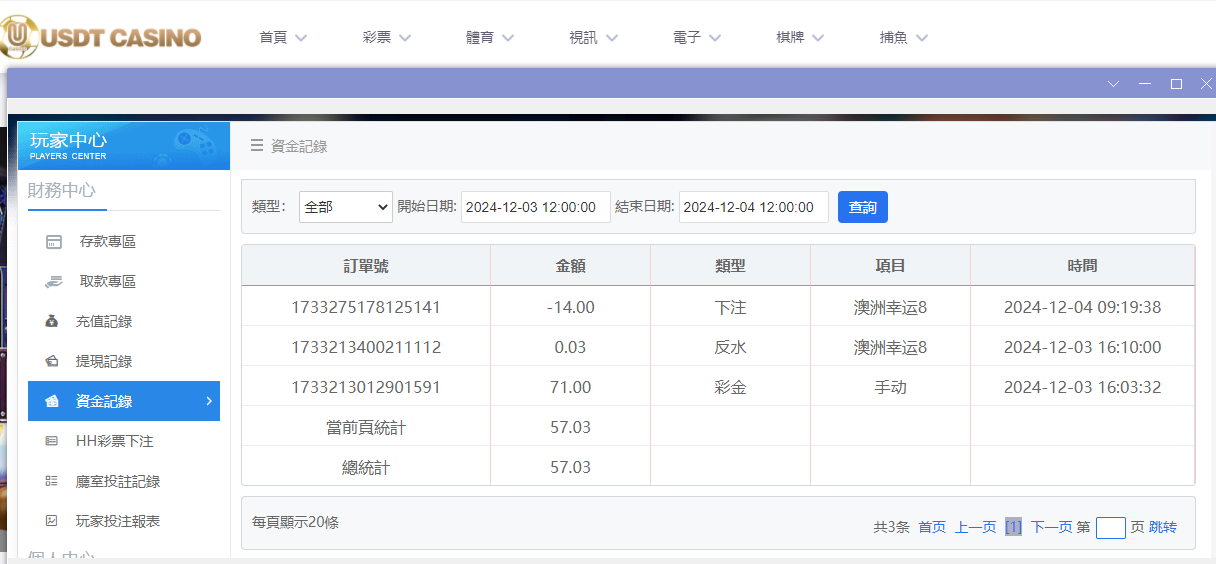The width and height of the screenshot is (1216, 564).
Task: Click the 廳室投註記錄 list icon
Action: [51, 481]
